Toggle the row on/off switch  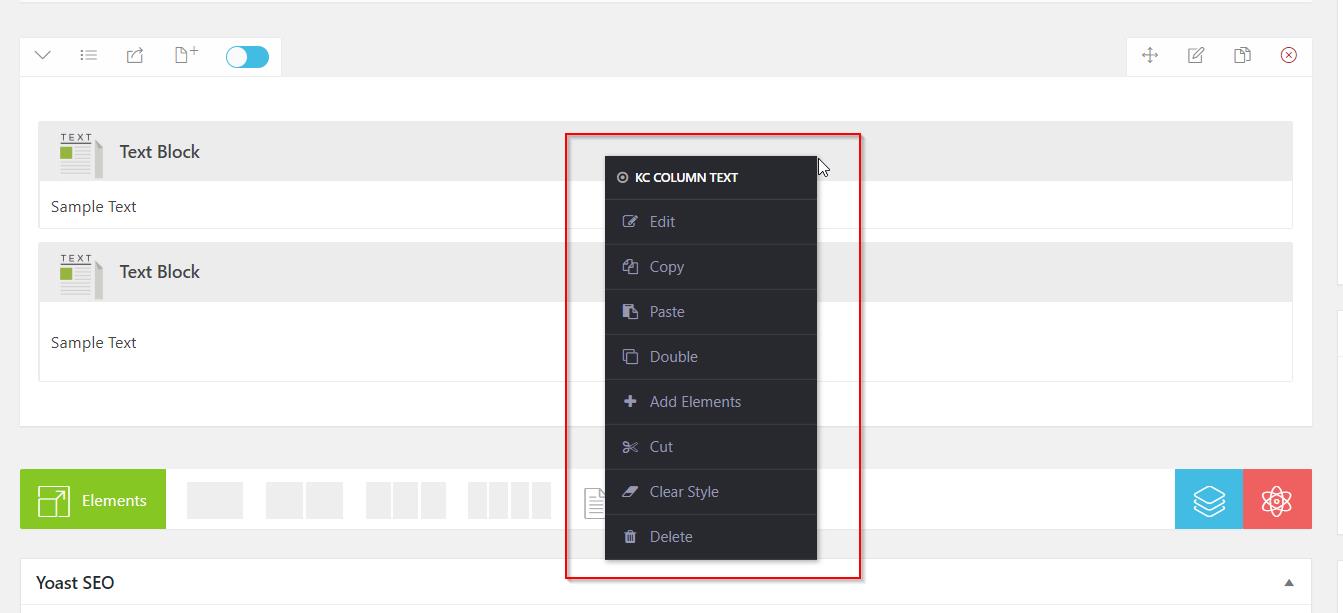(x=247, y=57)
